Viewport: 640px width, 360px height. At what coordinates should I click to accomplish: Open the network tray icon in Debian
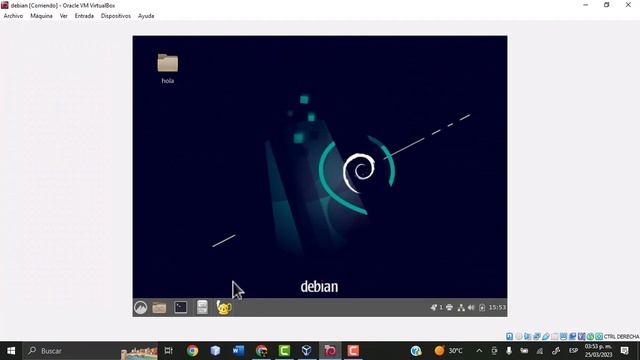click(x=461, y=307)
